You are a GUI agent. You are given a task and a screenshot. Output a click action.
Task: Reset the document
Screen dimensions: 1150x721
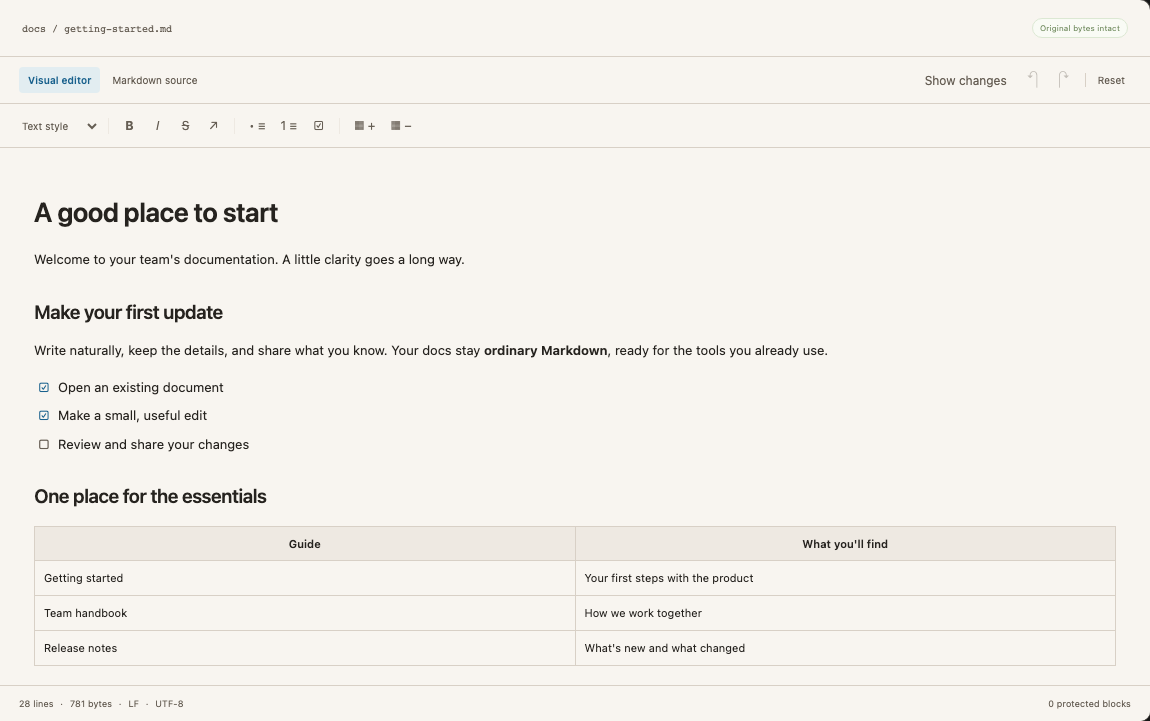click(1110, 81)
